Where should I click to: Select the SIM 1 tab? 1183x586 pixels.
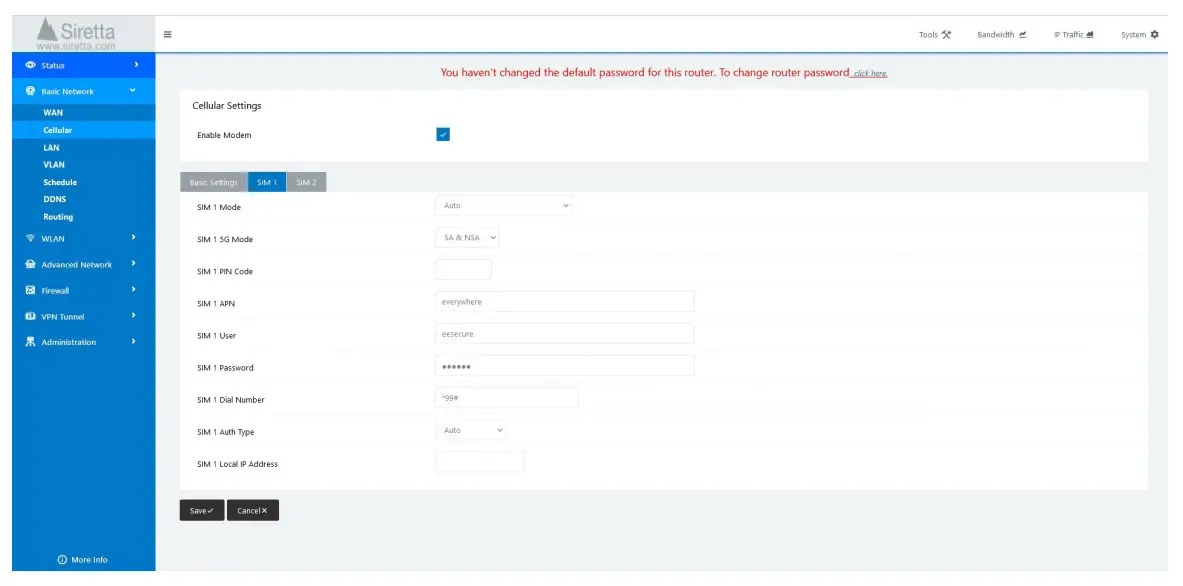[267, 183]
